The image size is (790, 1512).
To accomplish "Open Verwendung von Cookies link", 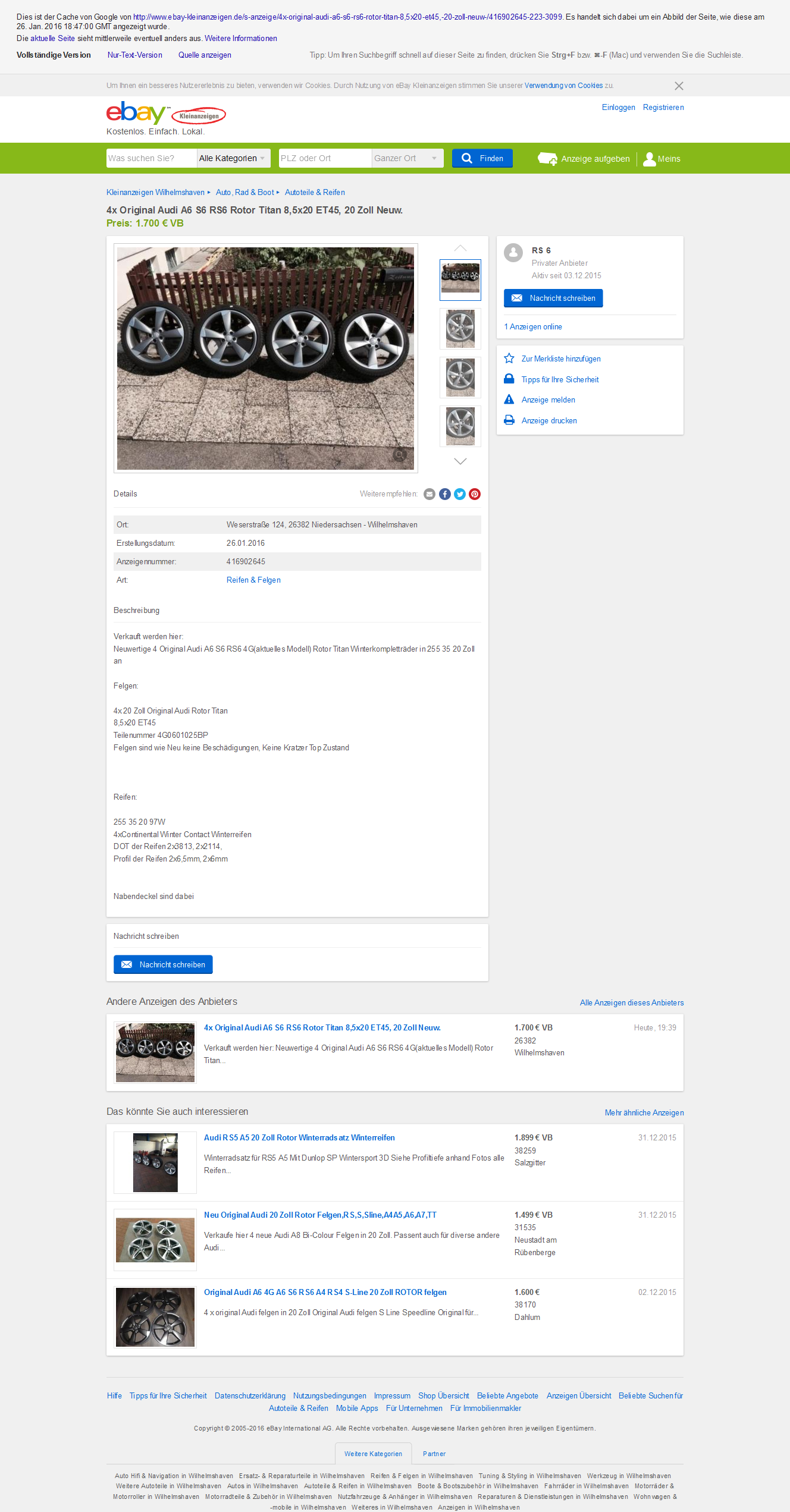I will (x=563, y=86).
